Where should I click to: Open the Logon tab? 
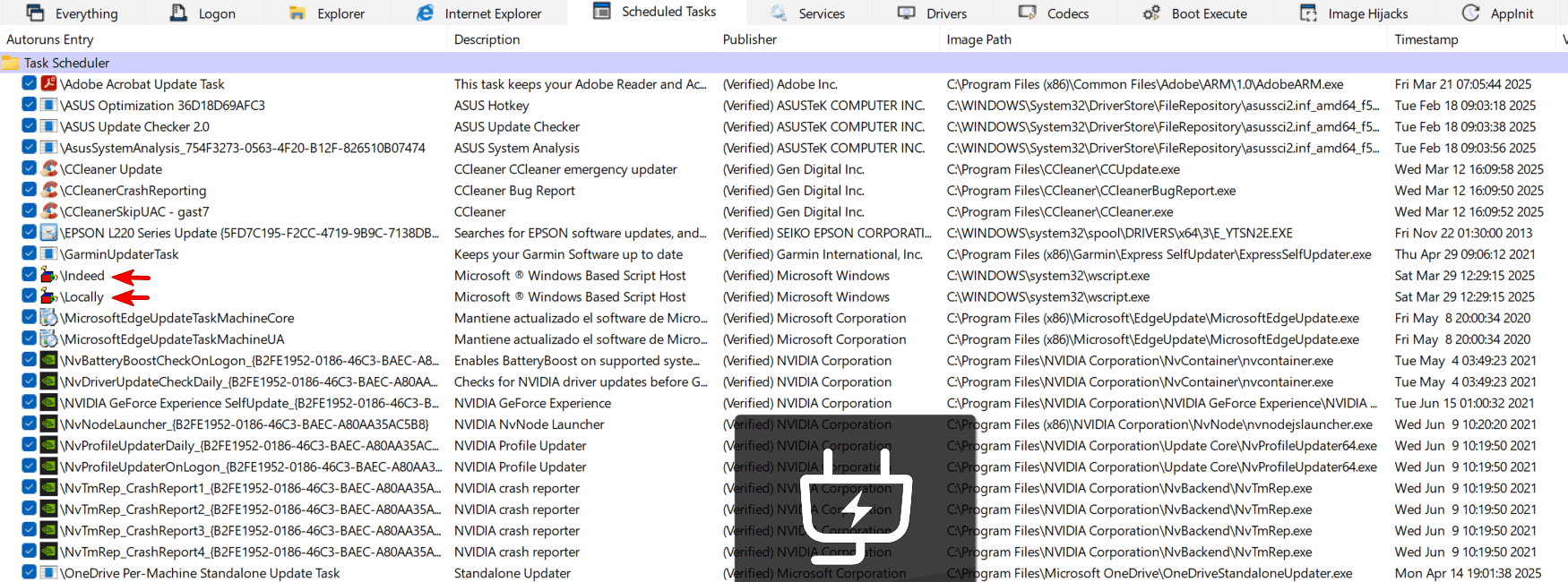[202, 13]
